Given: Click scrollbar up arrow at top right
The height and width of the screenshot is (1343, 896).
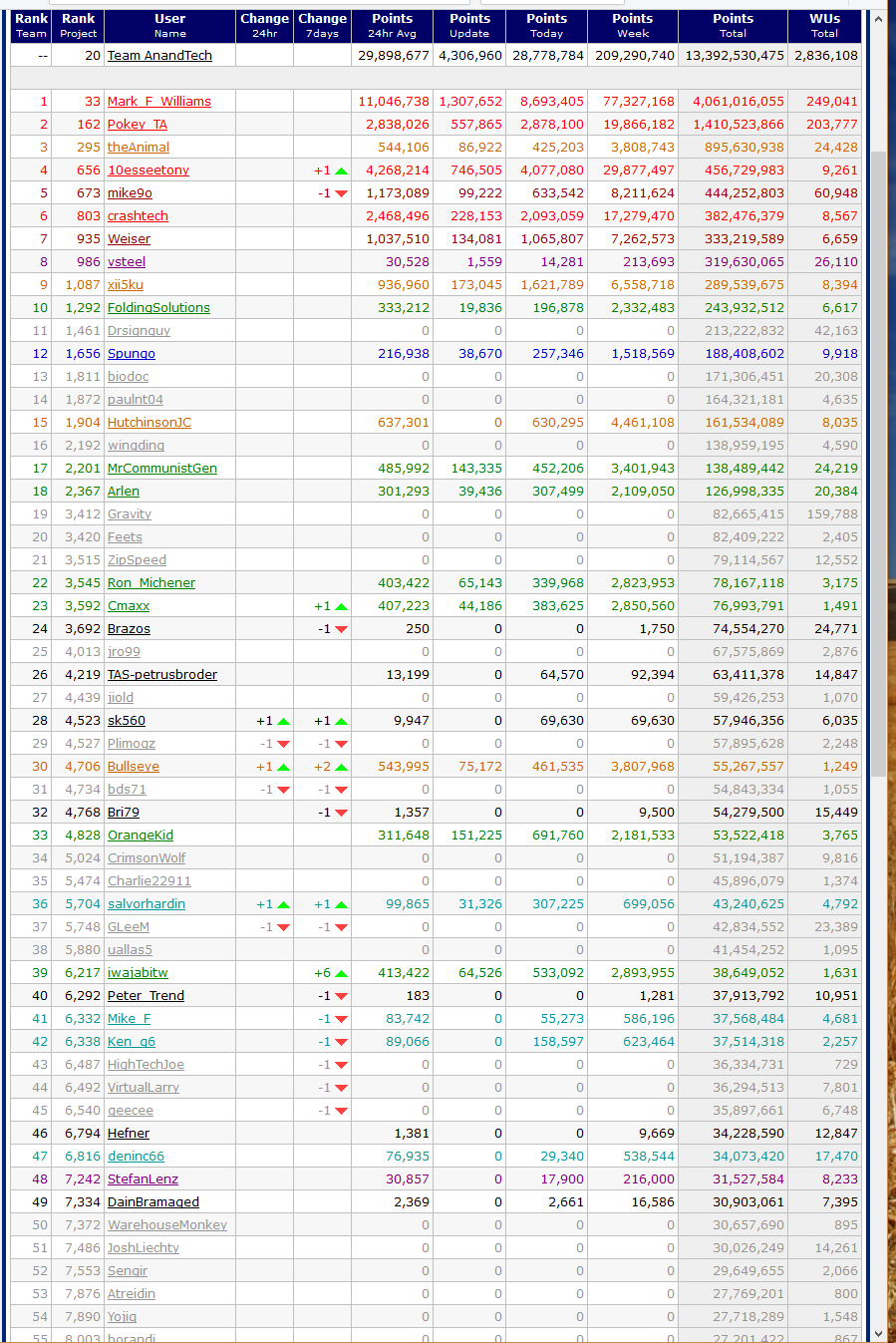Looking at the screenshot, I should click(878, 19).
